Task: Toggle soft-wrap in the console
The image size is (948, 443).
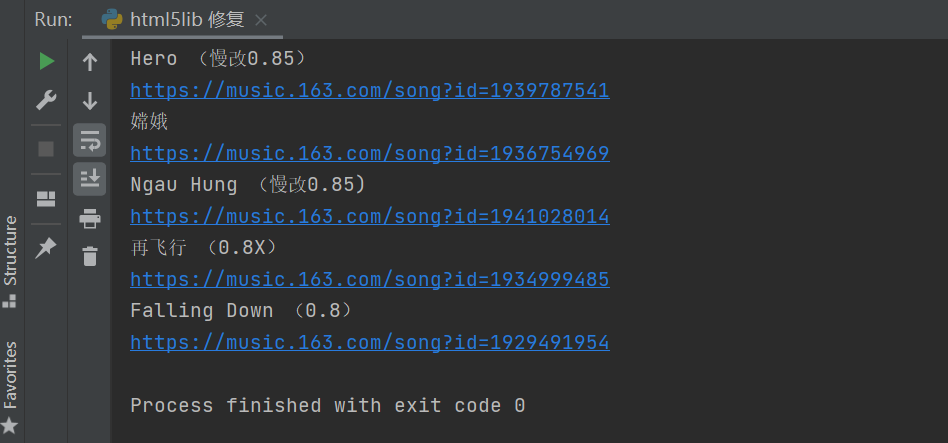Action: pyautogui.click(x=89, y=140)
